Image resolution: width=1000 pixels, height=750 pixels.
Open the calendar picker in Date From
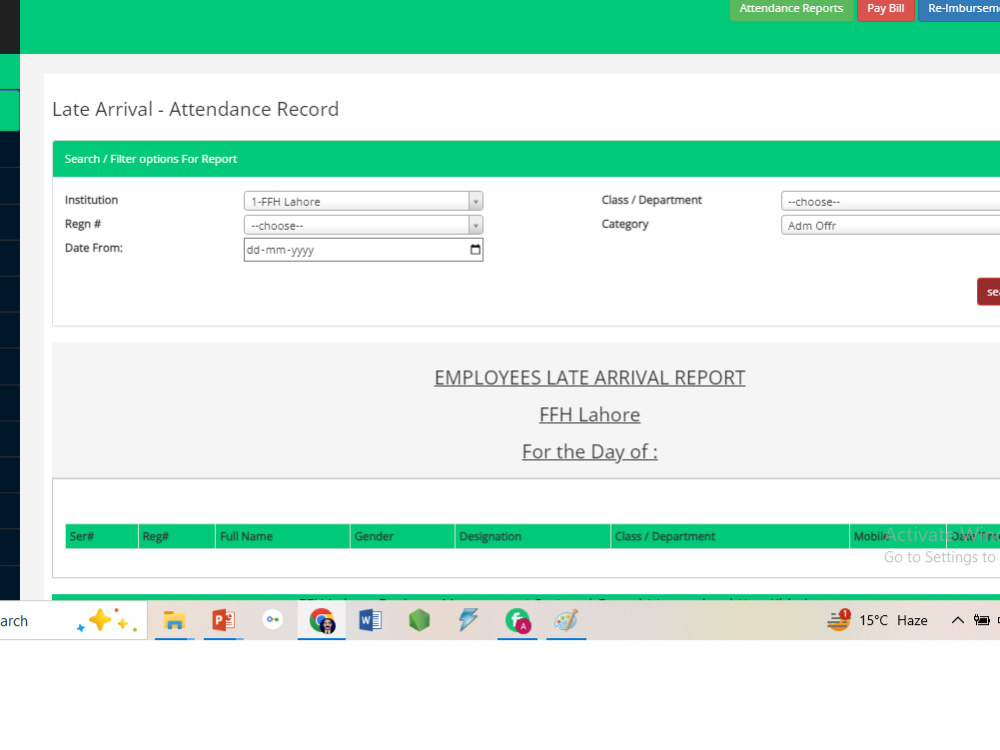point(475,249)
